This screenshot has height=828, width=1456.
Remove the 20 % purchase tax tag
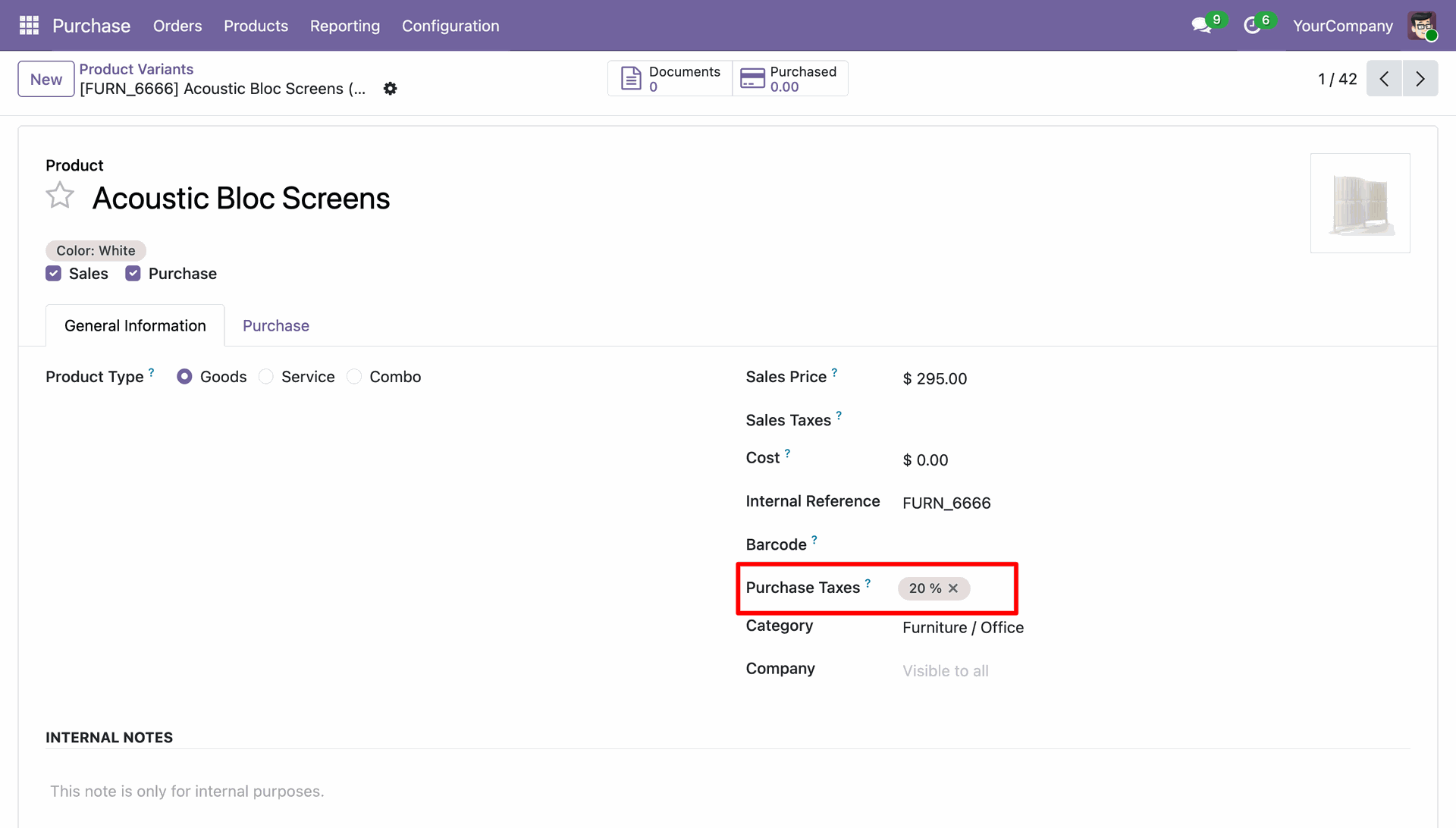[953, 588]
